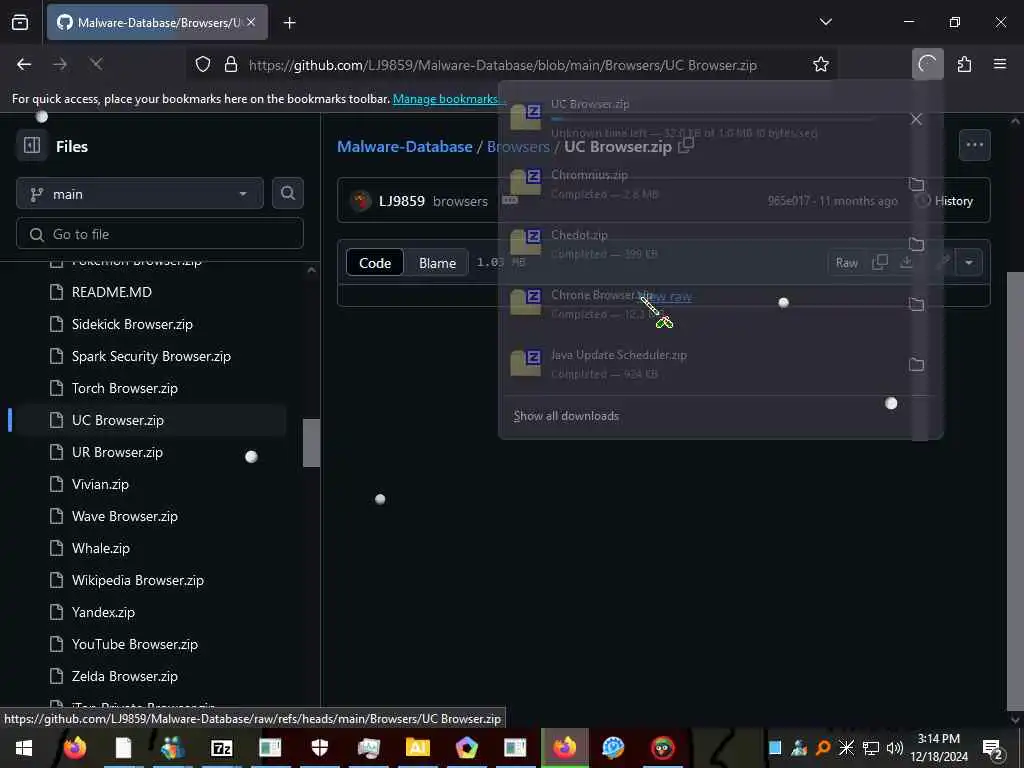Click the file tree scrollbar thumb
The width and height of the screenshot is (1024, 768).
312,443
